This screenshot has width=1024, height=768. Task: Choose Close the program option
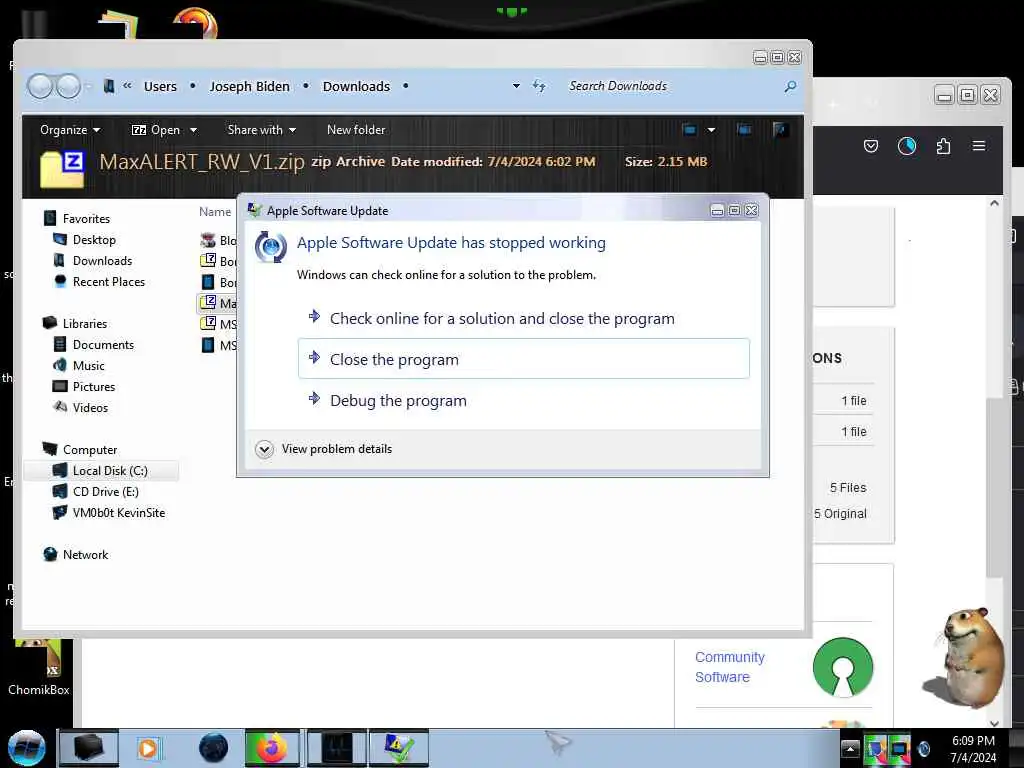coord(524,359)
